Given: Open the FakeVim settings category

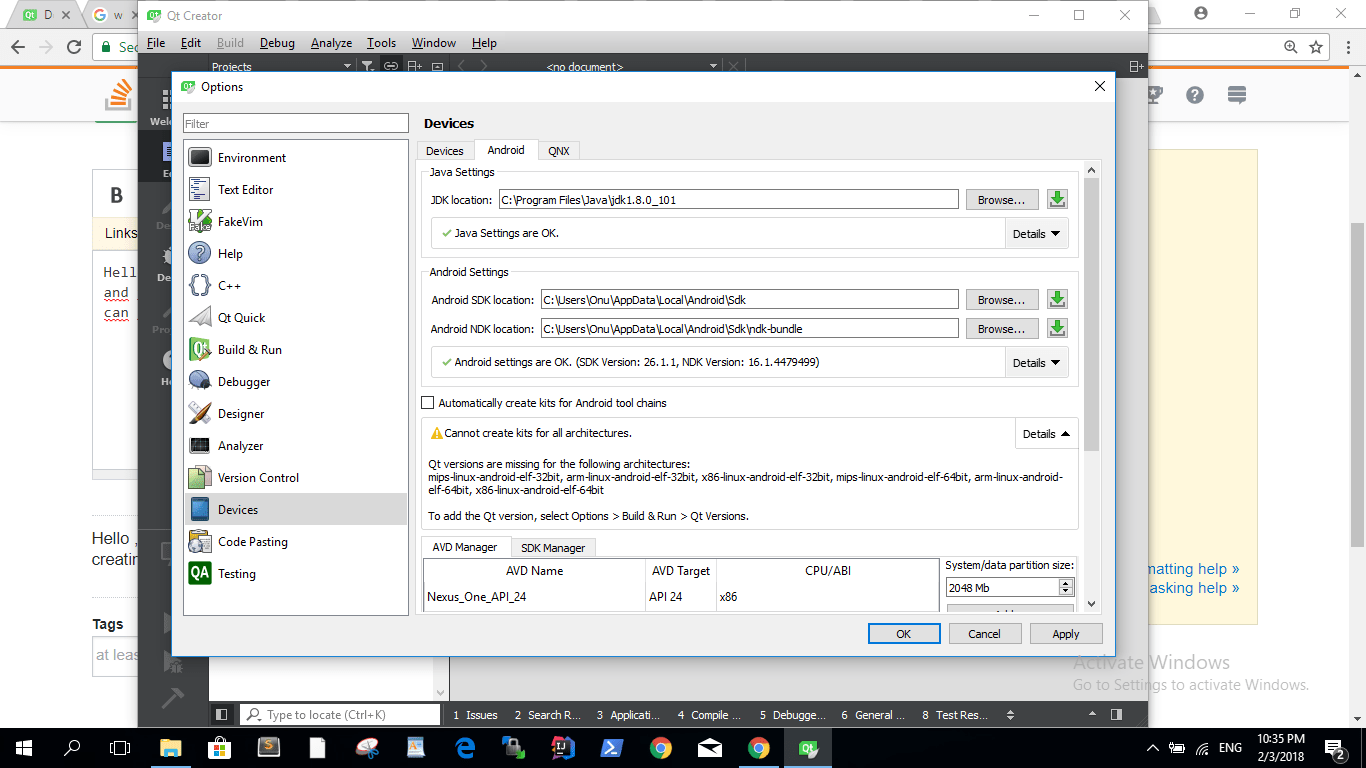Looking at the screenshot, I should pyautogui.click(x=240, y=222).
